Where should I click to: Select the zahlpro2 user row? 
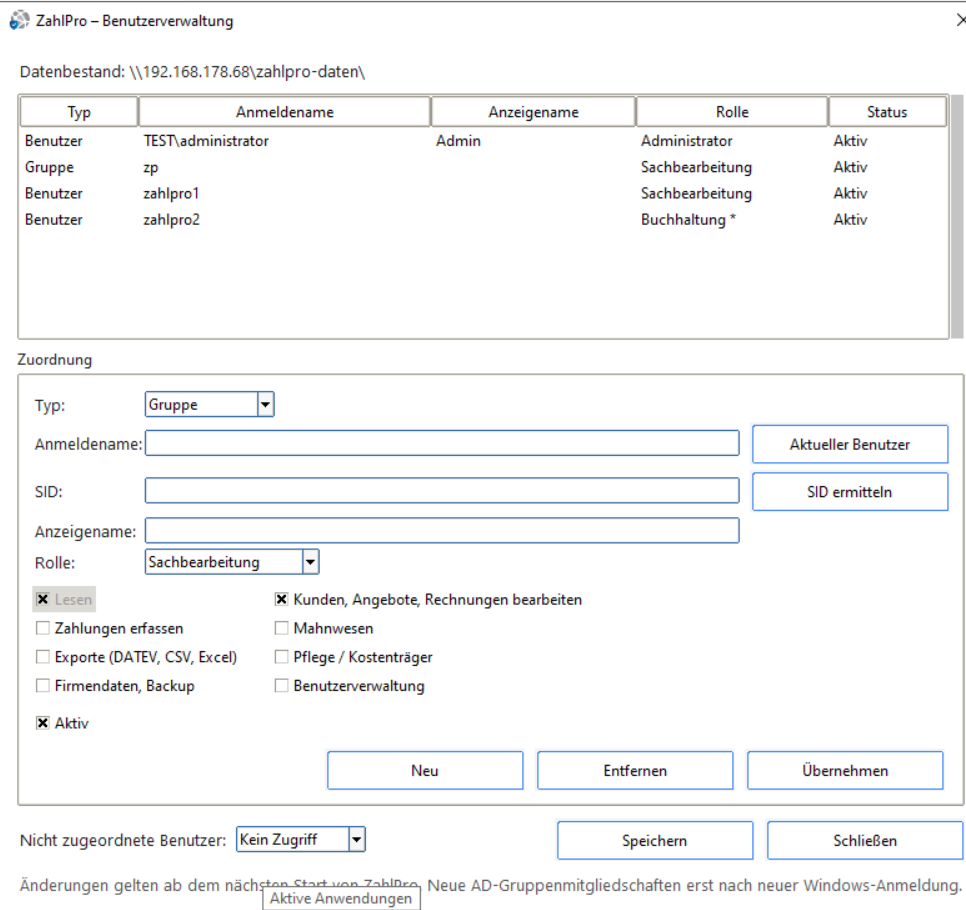(484, 220)
